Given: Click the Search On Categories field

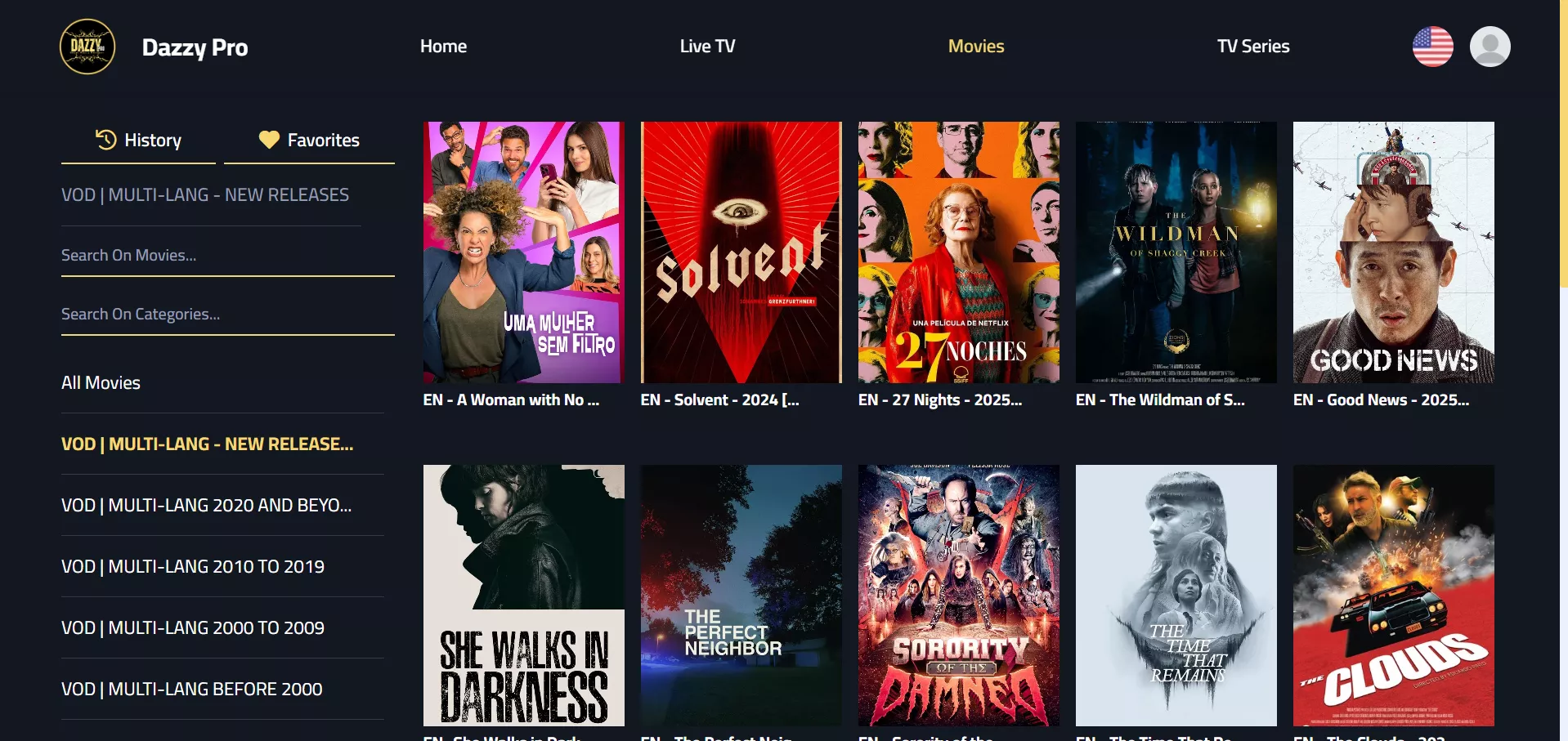Looking at the screenshot, I should [228, 315].
